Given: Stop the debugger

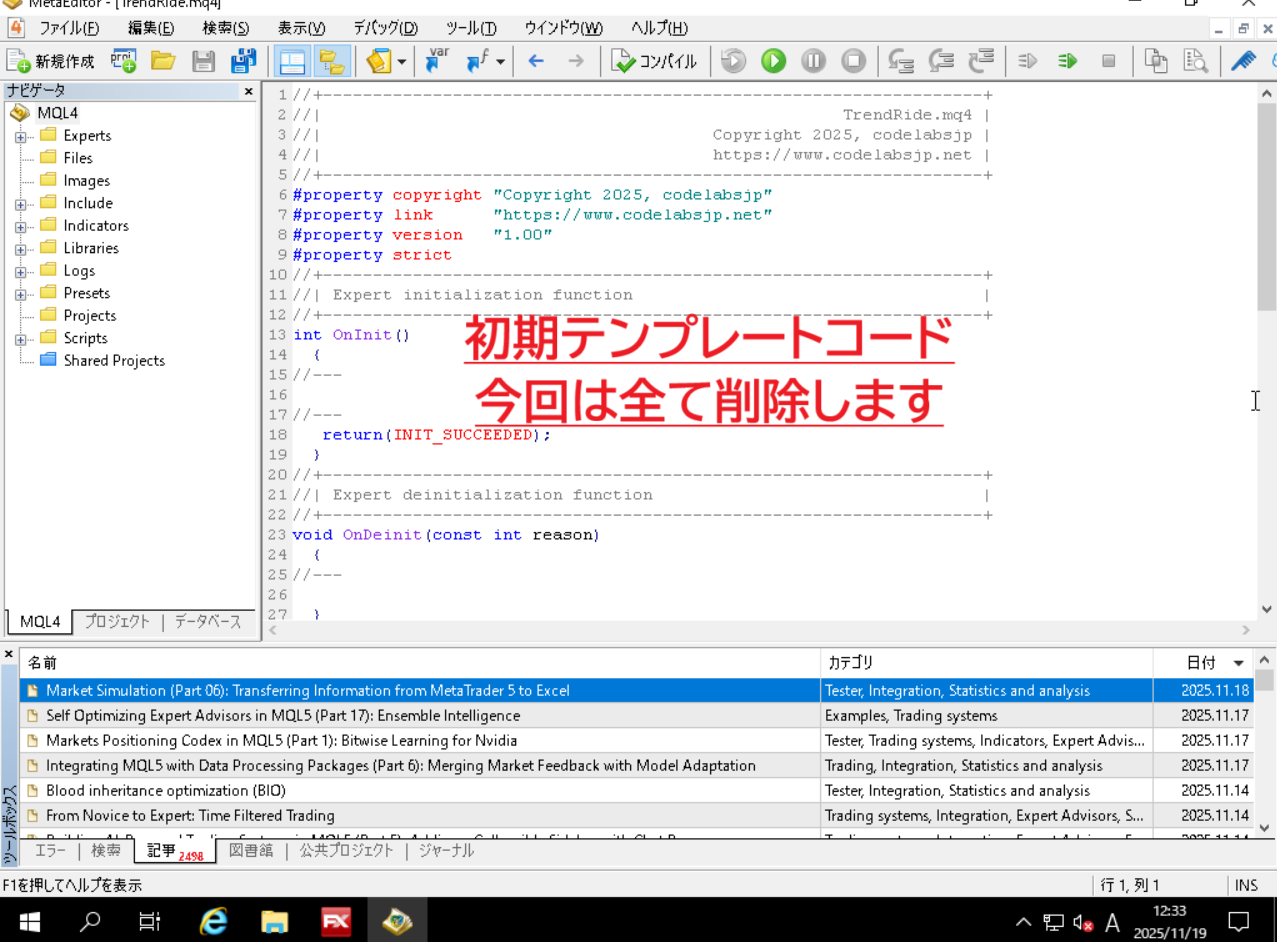Looking at the screenshot, I should click(853, 61).
